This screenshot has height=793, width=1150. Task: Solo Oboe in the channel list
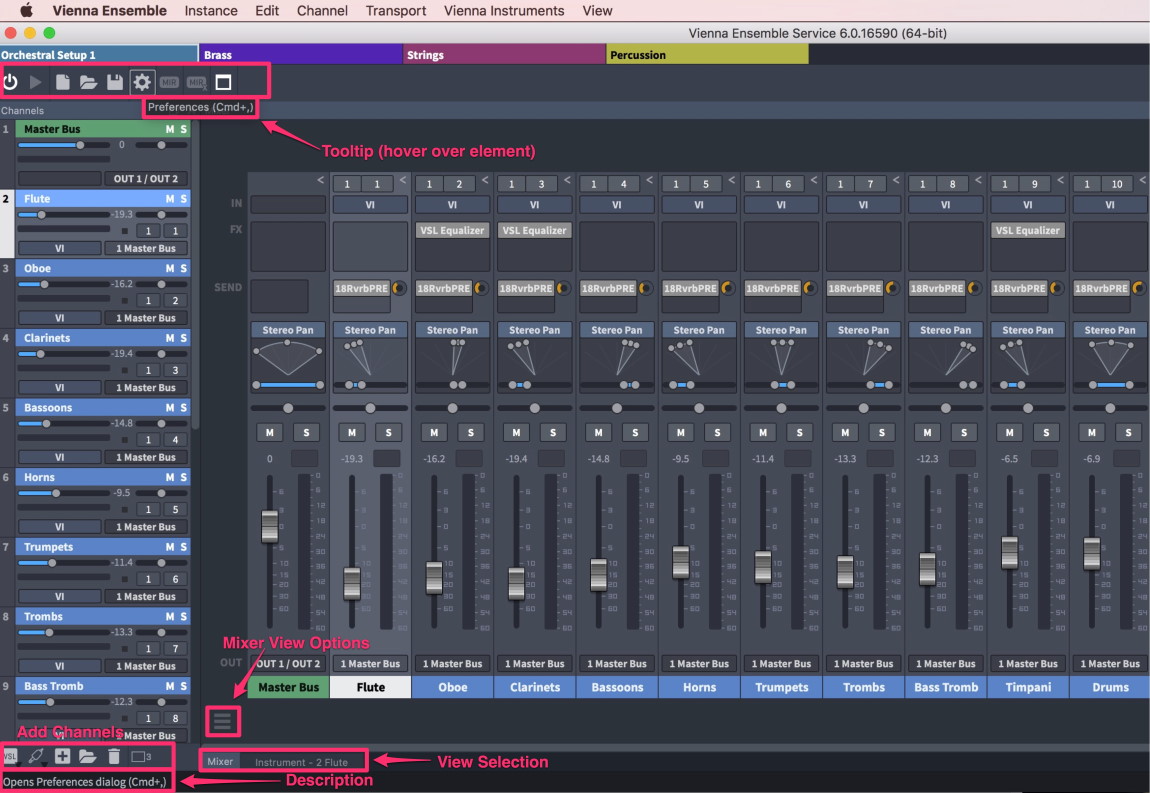tap(183, 268)
